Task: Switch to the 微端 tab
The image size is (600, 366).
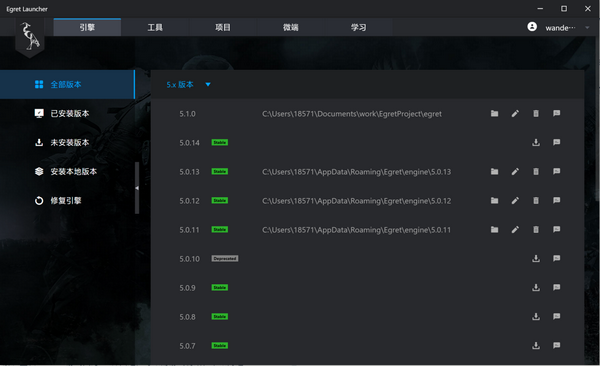Action: point(290,27)
